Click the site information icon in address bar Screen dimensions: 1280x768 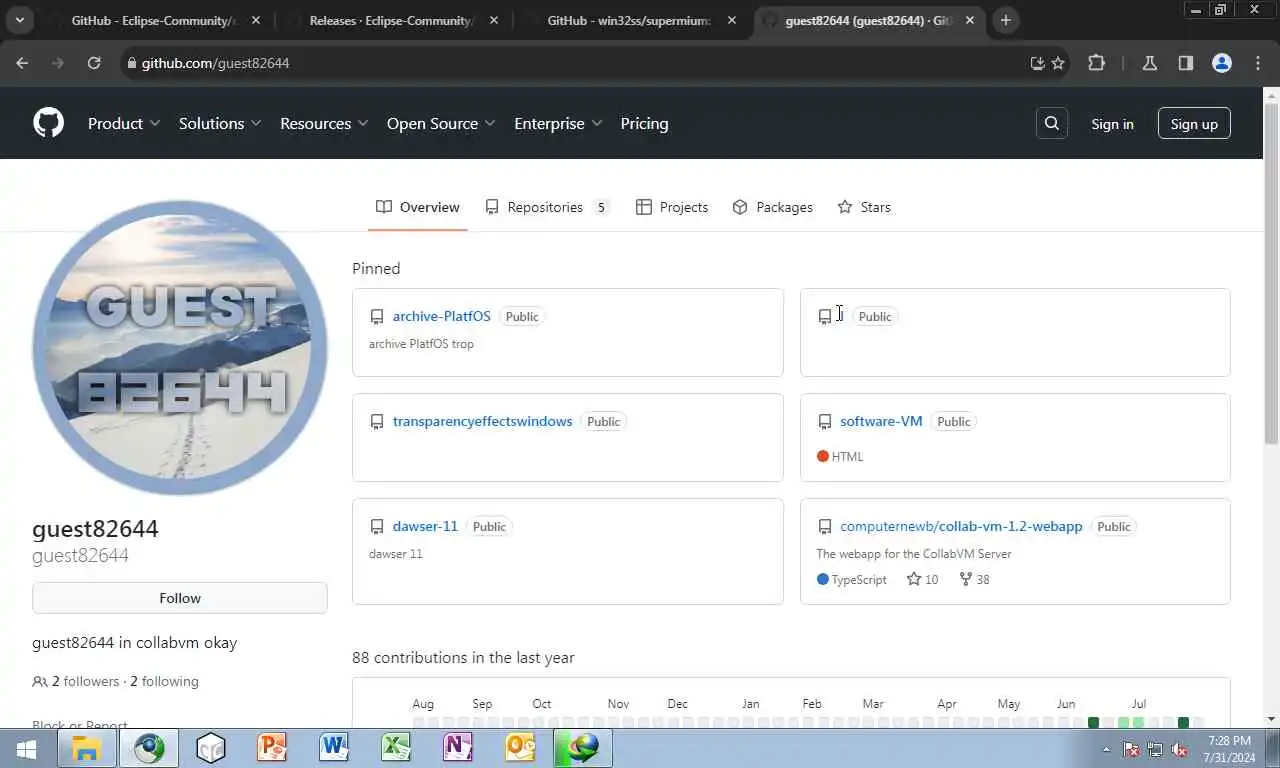pyautogui.click(x=130, y=63)
